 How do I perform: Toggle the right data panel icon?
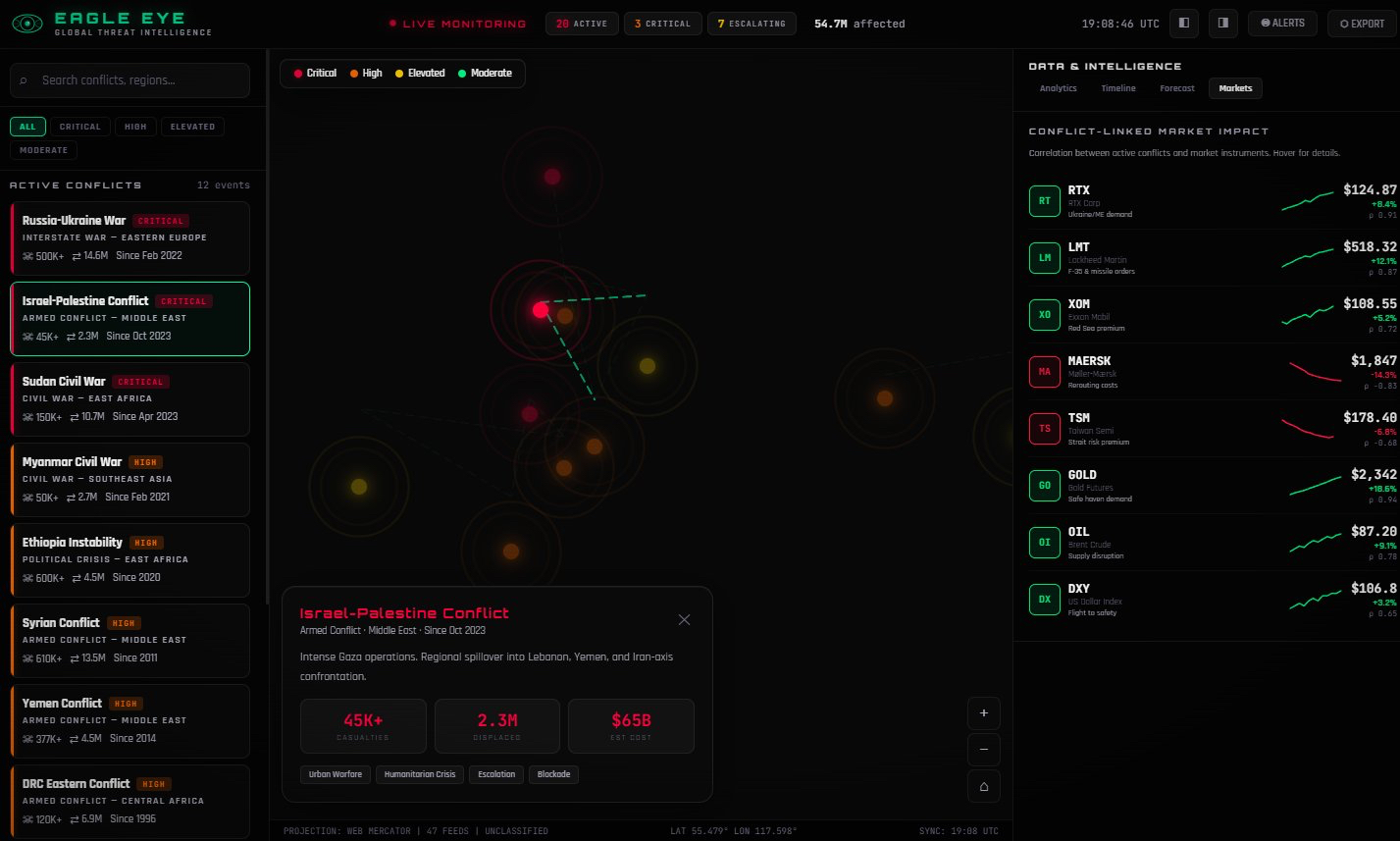1222,24
